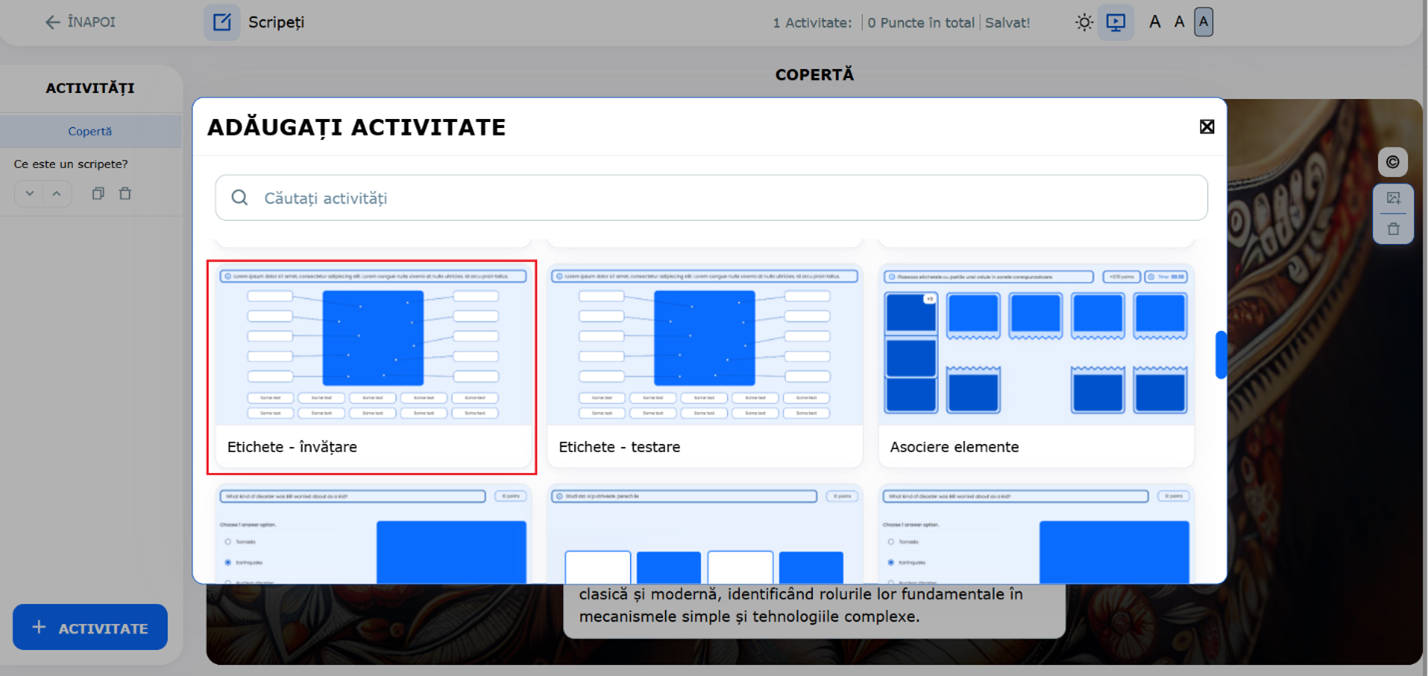Viewport: 1428px width, 676px height.
Task: Click the edit title icon beside Scripeți
Action: click(222, 22)
